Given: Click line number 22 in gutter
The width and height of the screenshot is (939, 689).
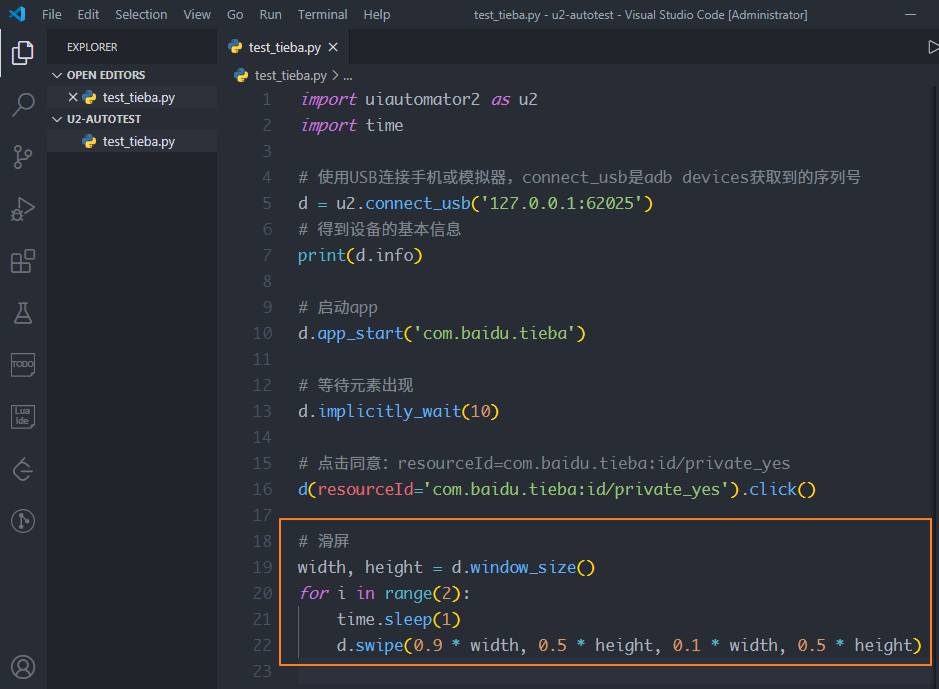Looking at the screenshot, I should point(262,645).
